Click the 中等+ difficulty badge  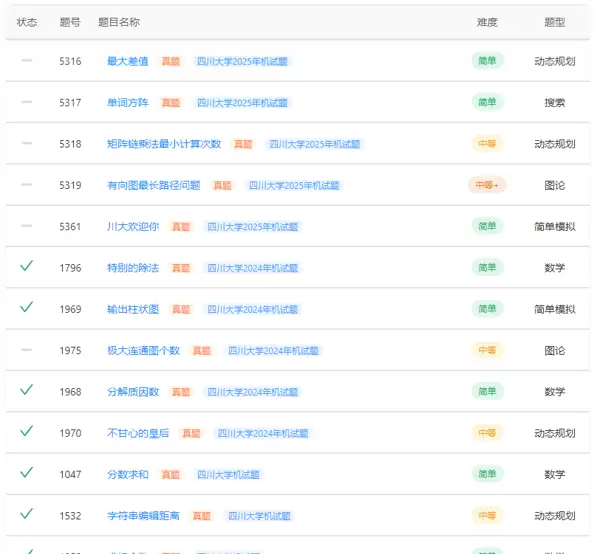pos(487,185)
